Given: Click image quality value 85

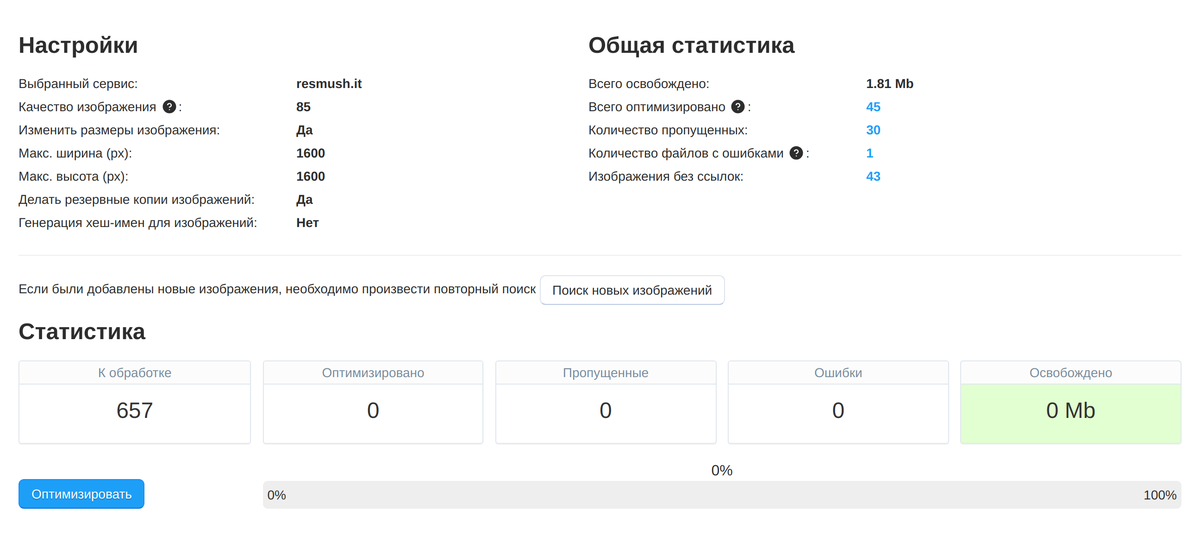Looking at the screenshot, I should [304, 107].
